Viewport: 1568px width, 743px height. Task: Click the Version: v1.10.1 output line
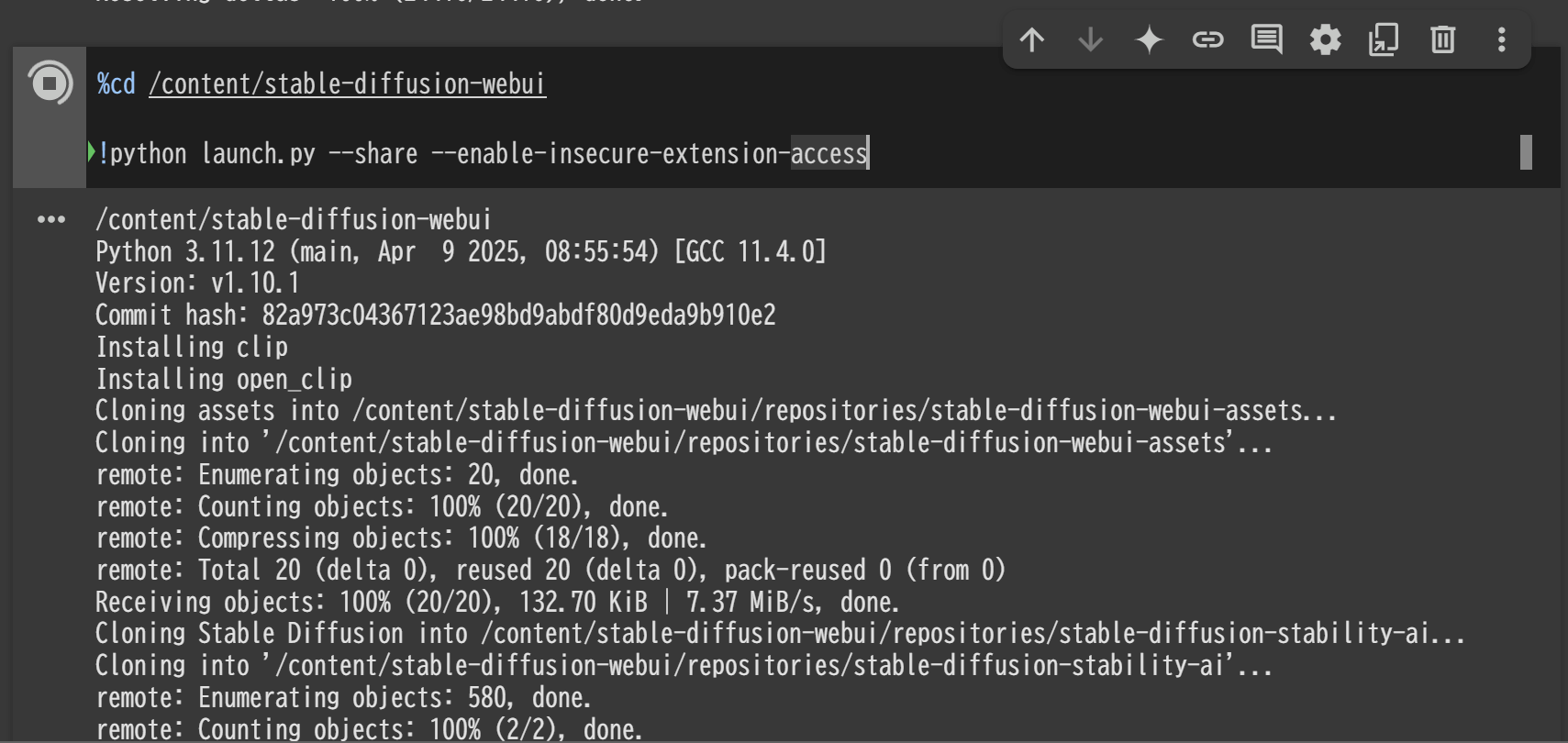click(x=197, y=283)
